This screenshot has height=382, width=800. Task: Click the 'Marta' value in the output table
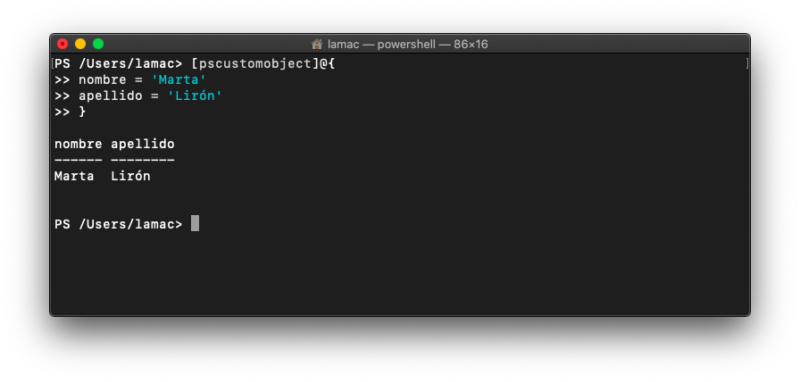coord(74,176)
